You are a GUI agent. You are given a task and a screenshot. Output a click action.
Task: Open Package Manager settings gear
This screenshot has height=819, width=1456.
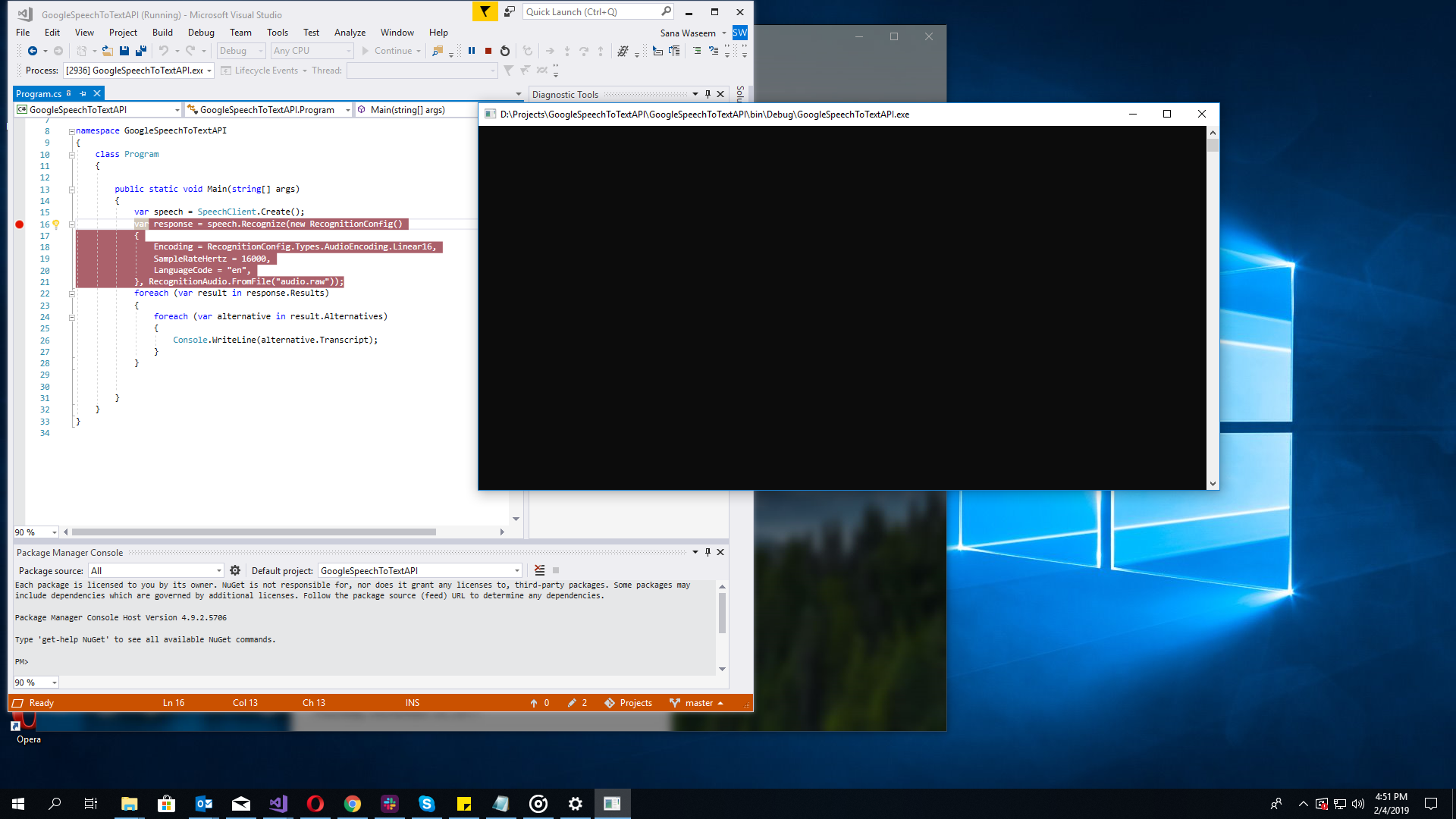(x=235, y=570)
